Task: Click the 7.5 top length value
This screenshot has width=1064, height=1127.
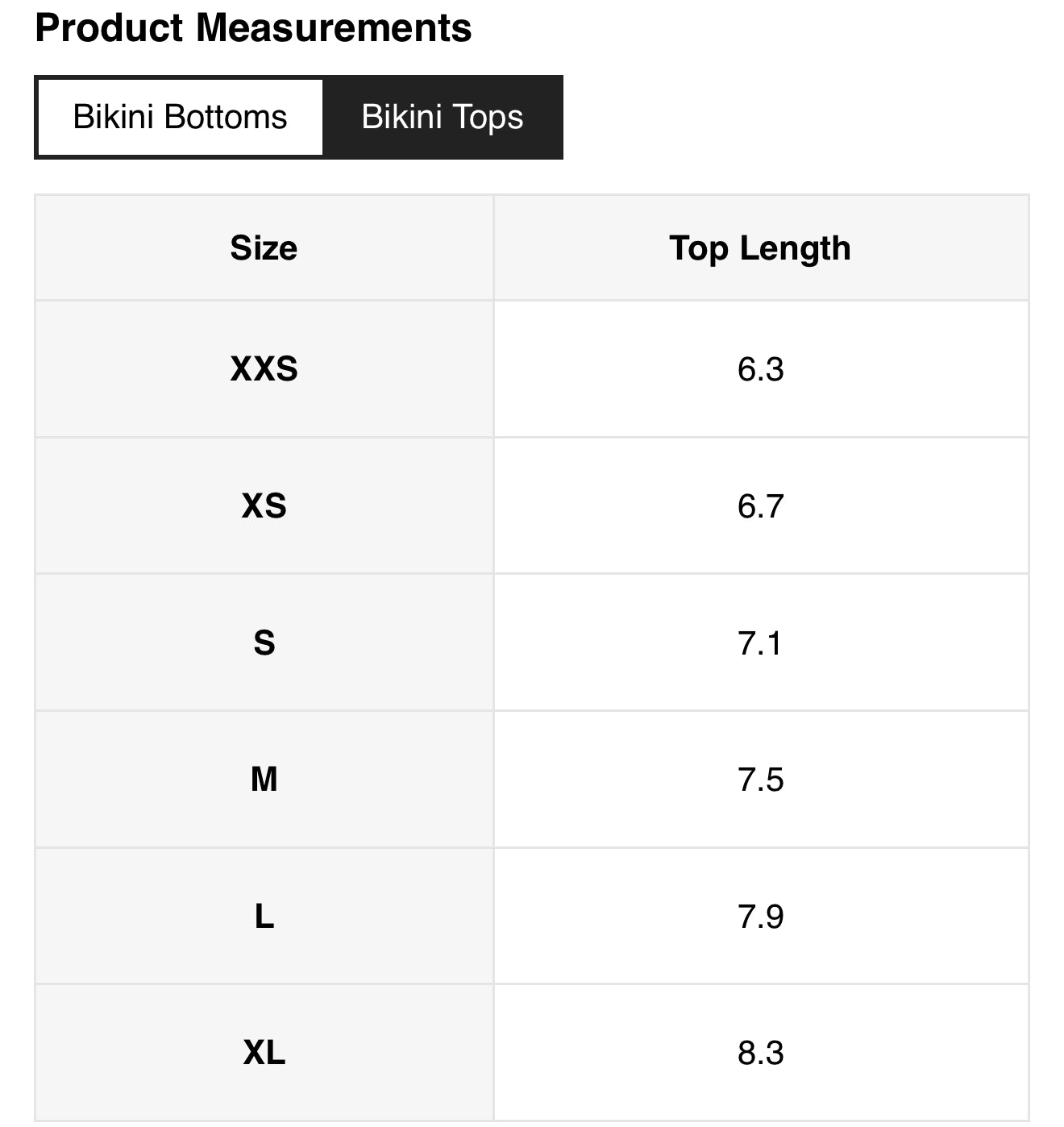Action: (760, 780)
